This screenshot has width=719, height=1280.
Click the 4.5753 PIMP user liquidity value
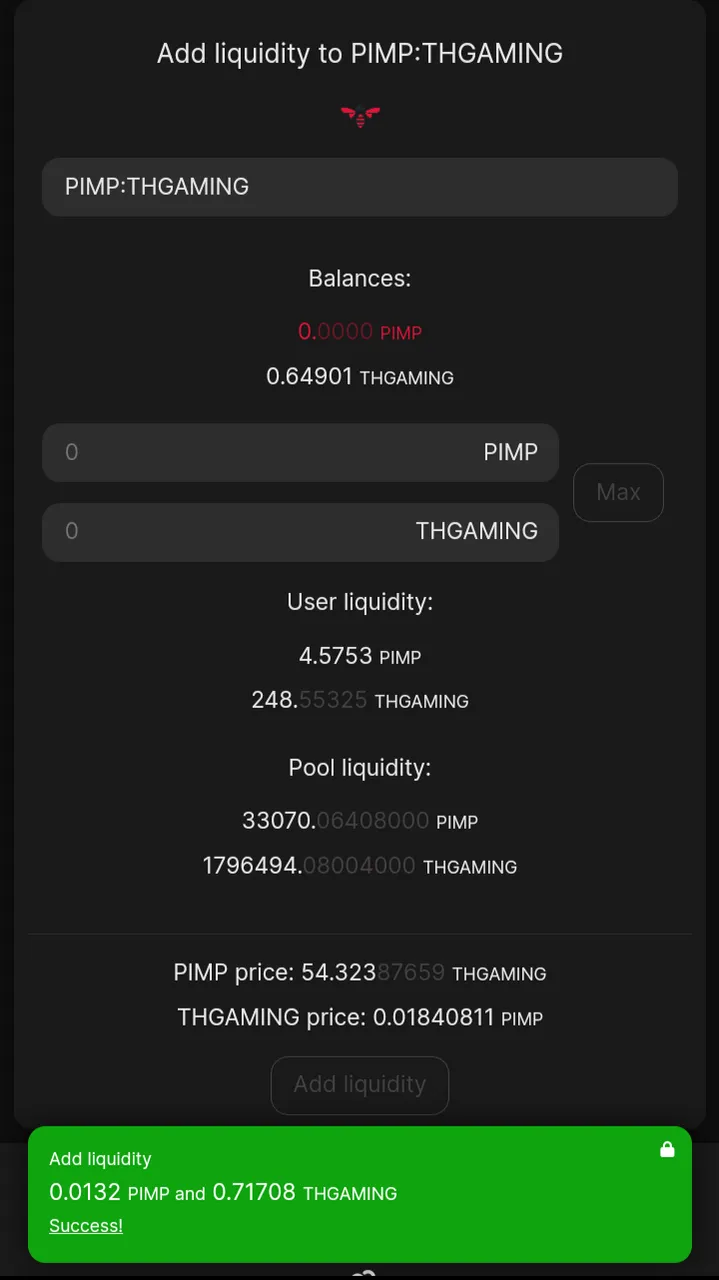pos(359,657)
